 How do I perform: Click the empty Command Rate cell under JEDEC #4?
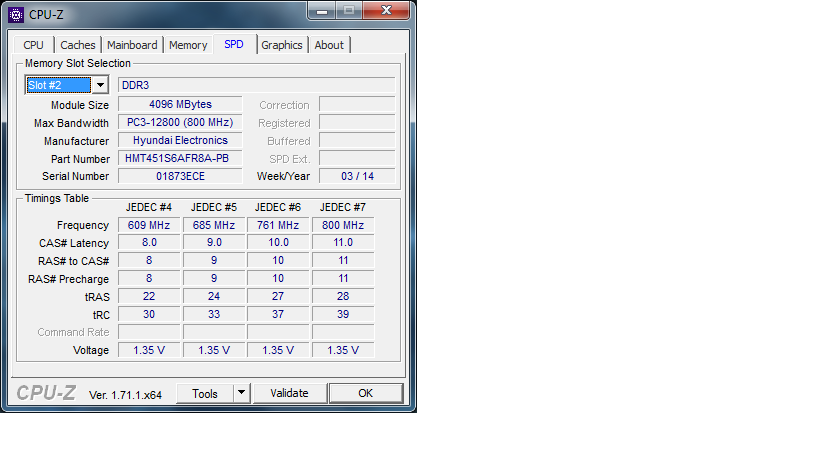tap(149, 332)
